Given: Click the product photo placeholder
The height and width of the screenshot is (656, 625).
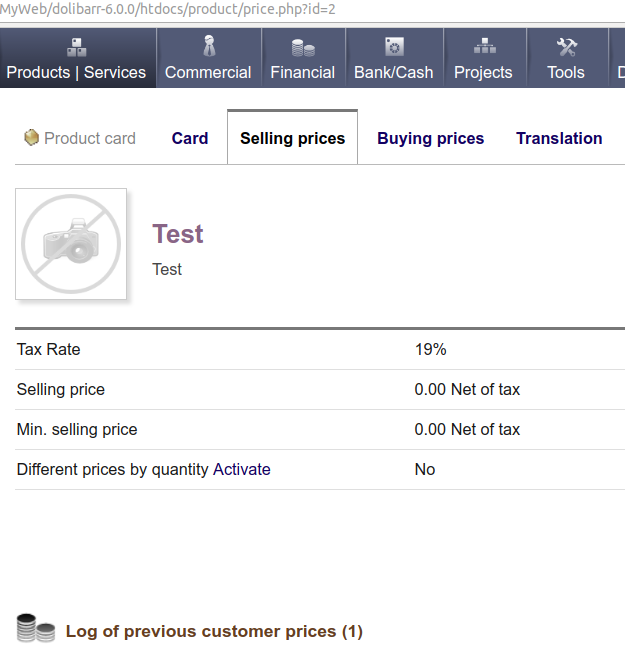Looking at the screenshot, I should 71,244.
